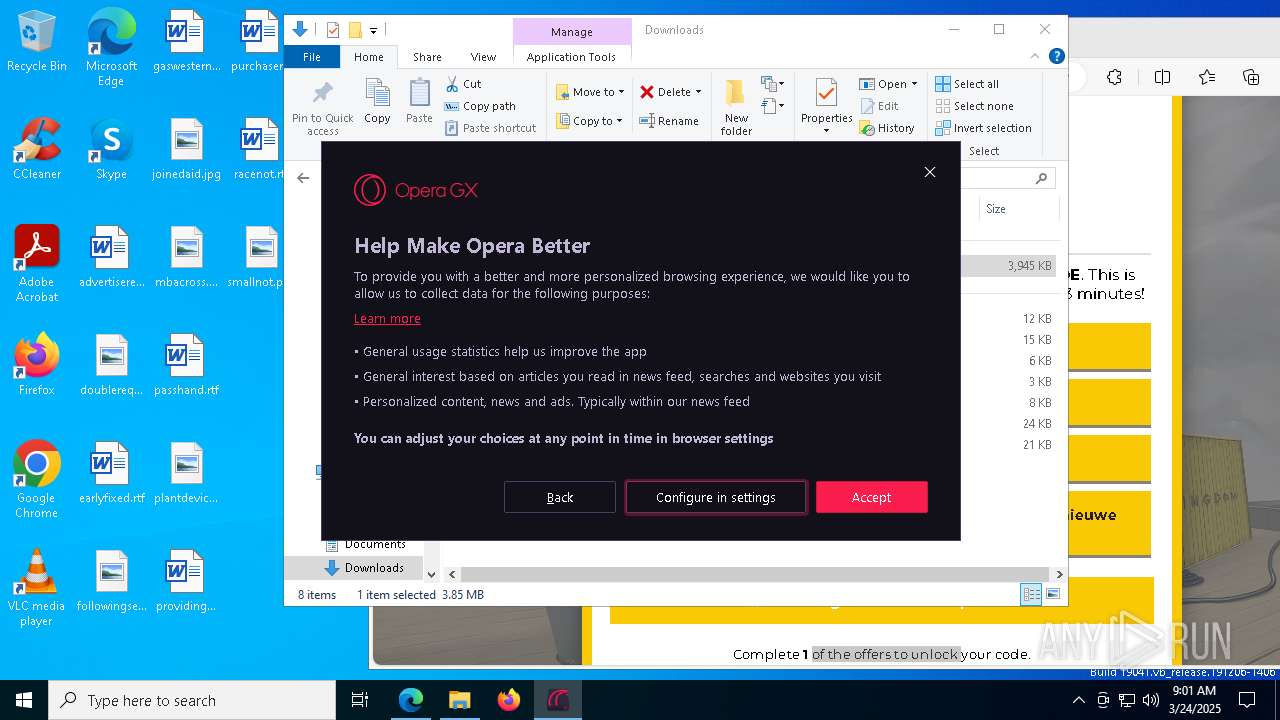This screenshot has width=1280, height=720.
Task: Open the Application Tools tab
Action: (x=571, y=57)
